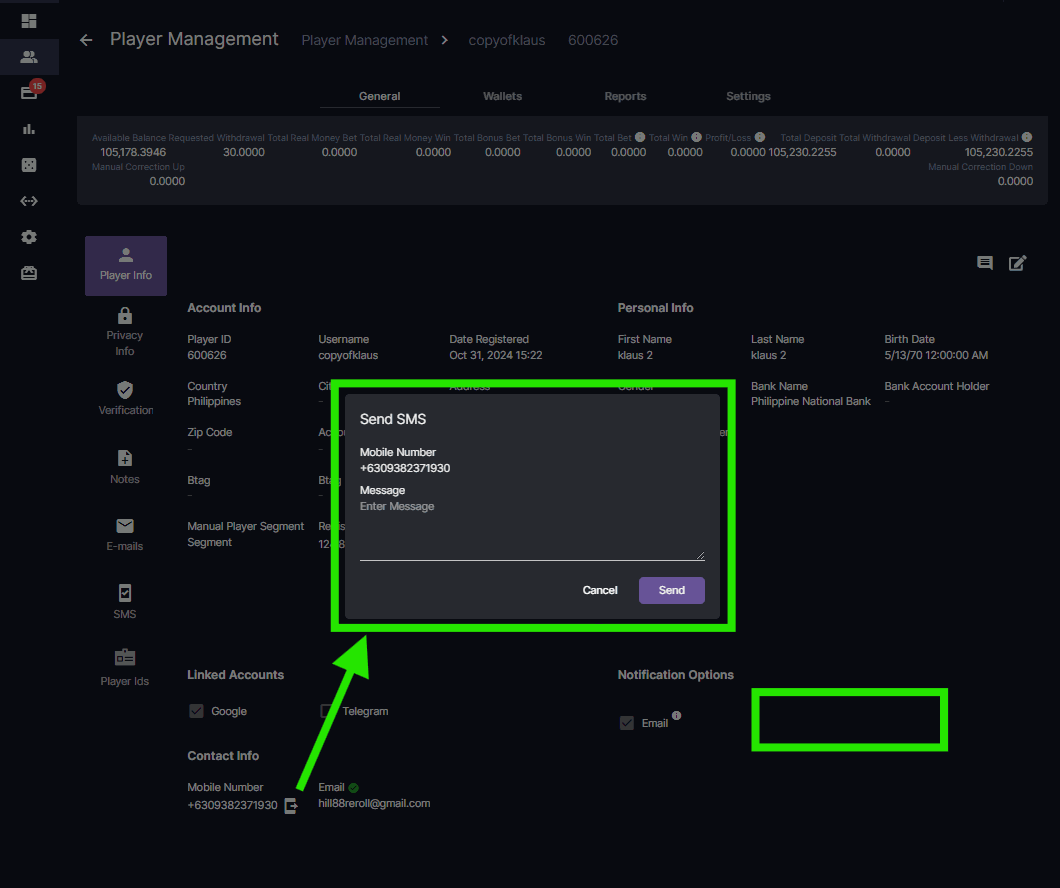Screen dimensions: 1060x888
Task: Click the date Oct 31, 2024 15:22
Action: click(496, 355)
